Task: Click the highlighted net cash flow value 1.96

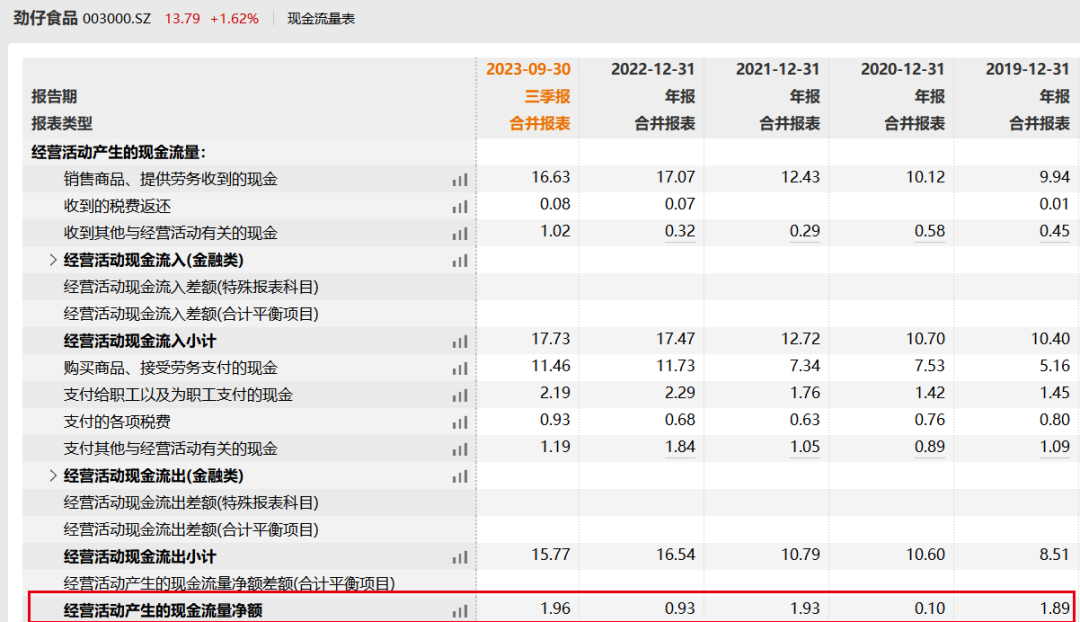Action: (556, 609)
